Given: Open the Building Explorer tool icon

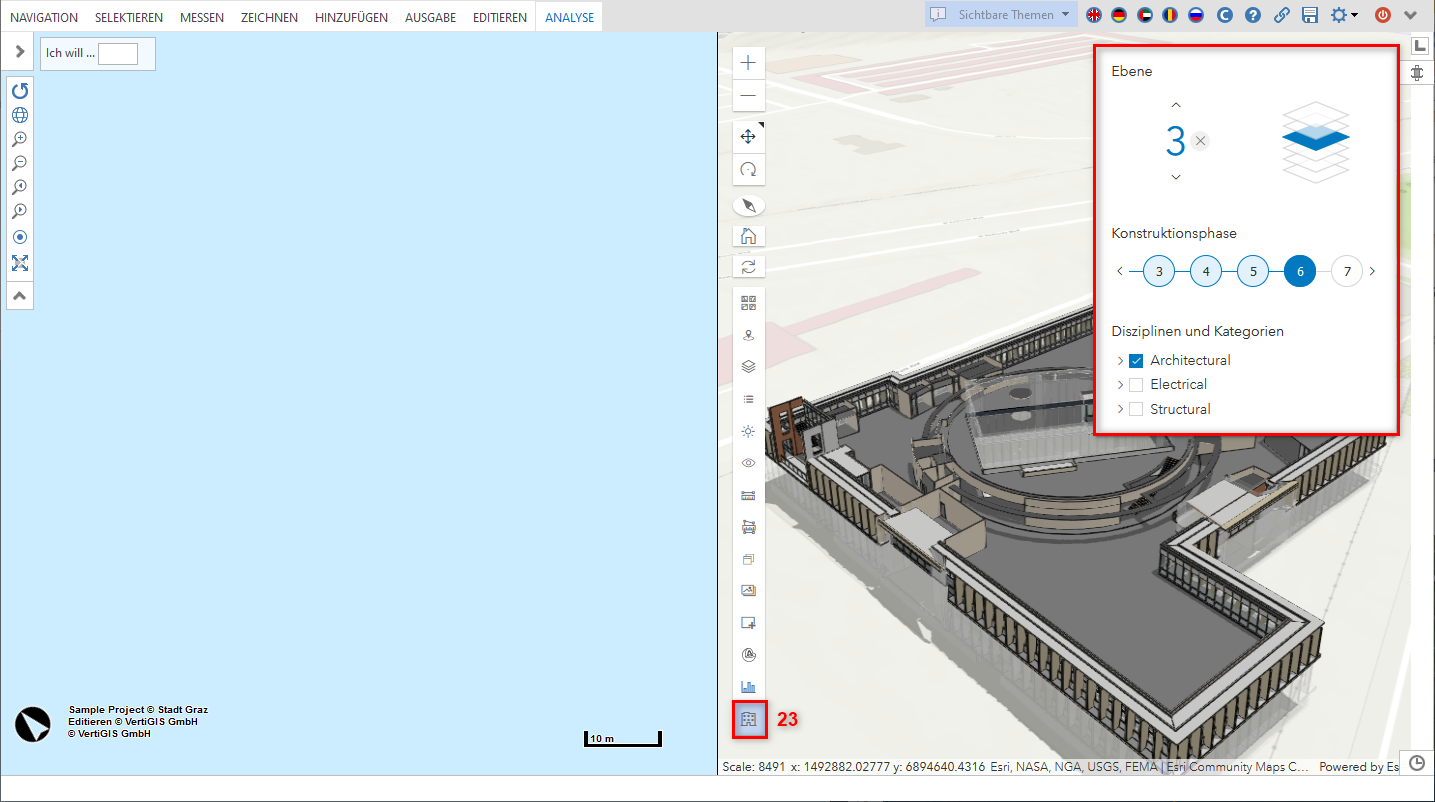Looking at the screenshot, I should 749,719.
